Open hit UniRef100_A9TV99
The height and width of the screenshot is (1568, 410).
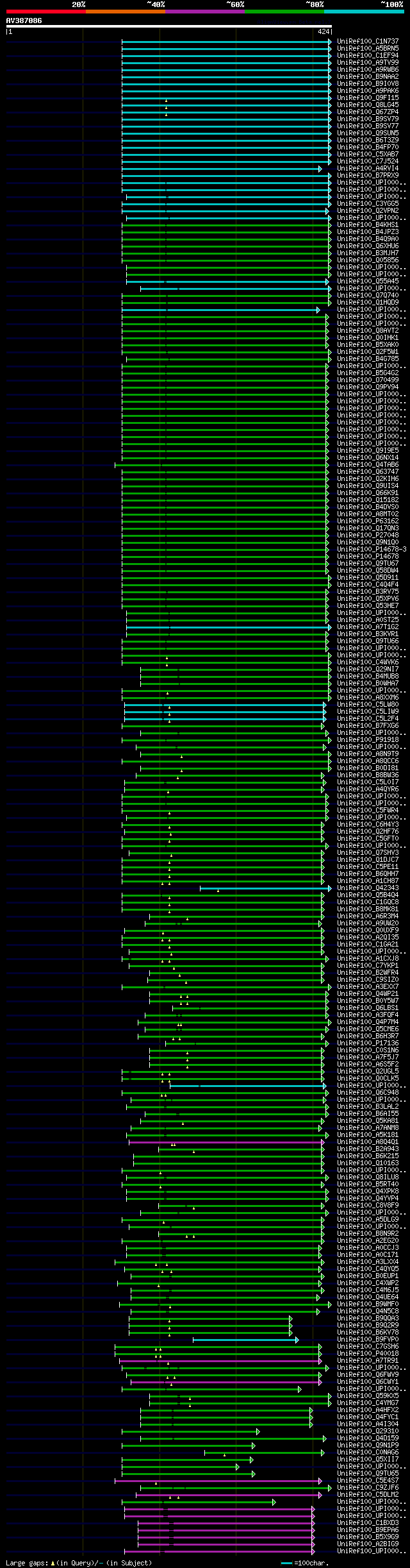pyautogui.click(x=368, y=63)
